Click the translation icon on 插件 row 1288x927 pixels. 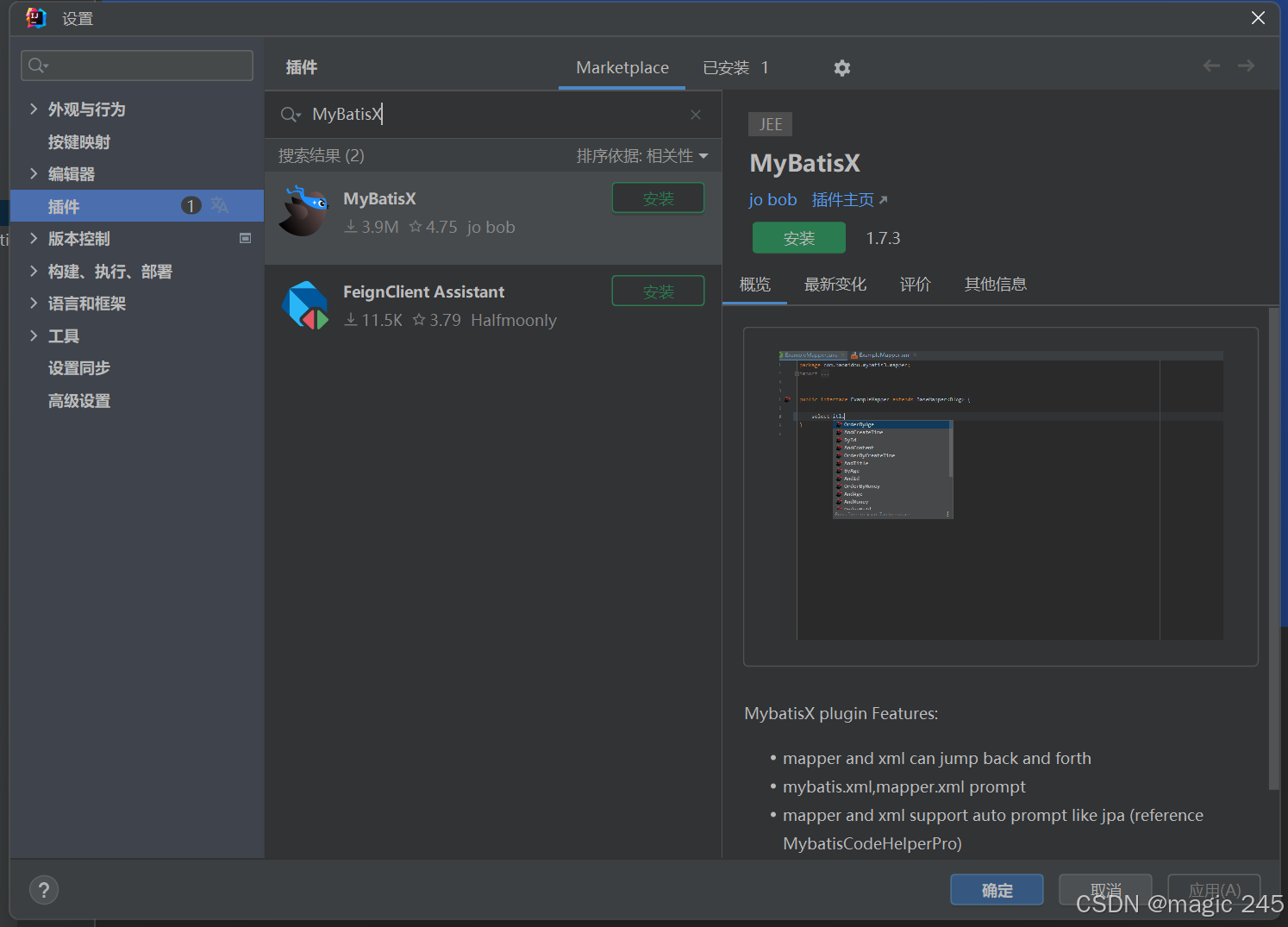(x=220, y=205)
